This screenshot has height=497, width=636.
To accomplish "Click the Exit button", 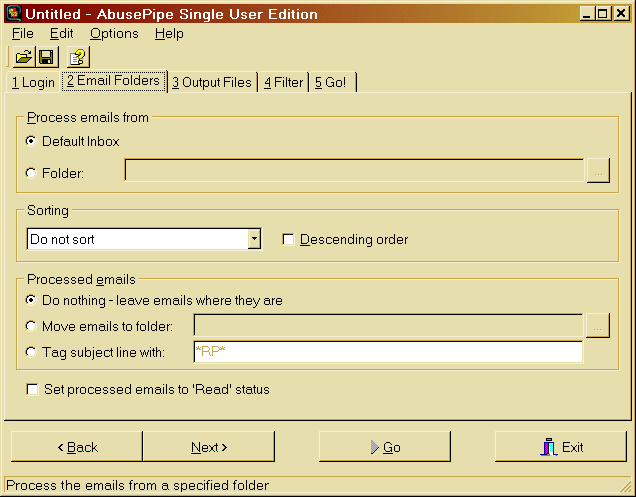I will pos(561,447).
